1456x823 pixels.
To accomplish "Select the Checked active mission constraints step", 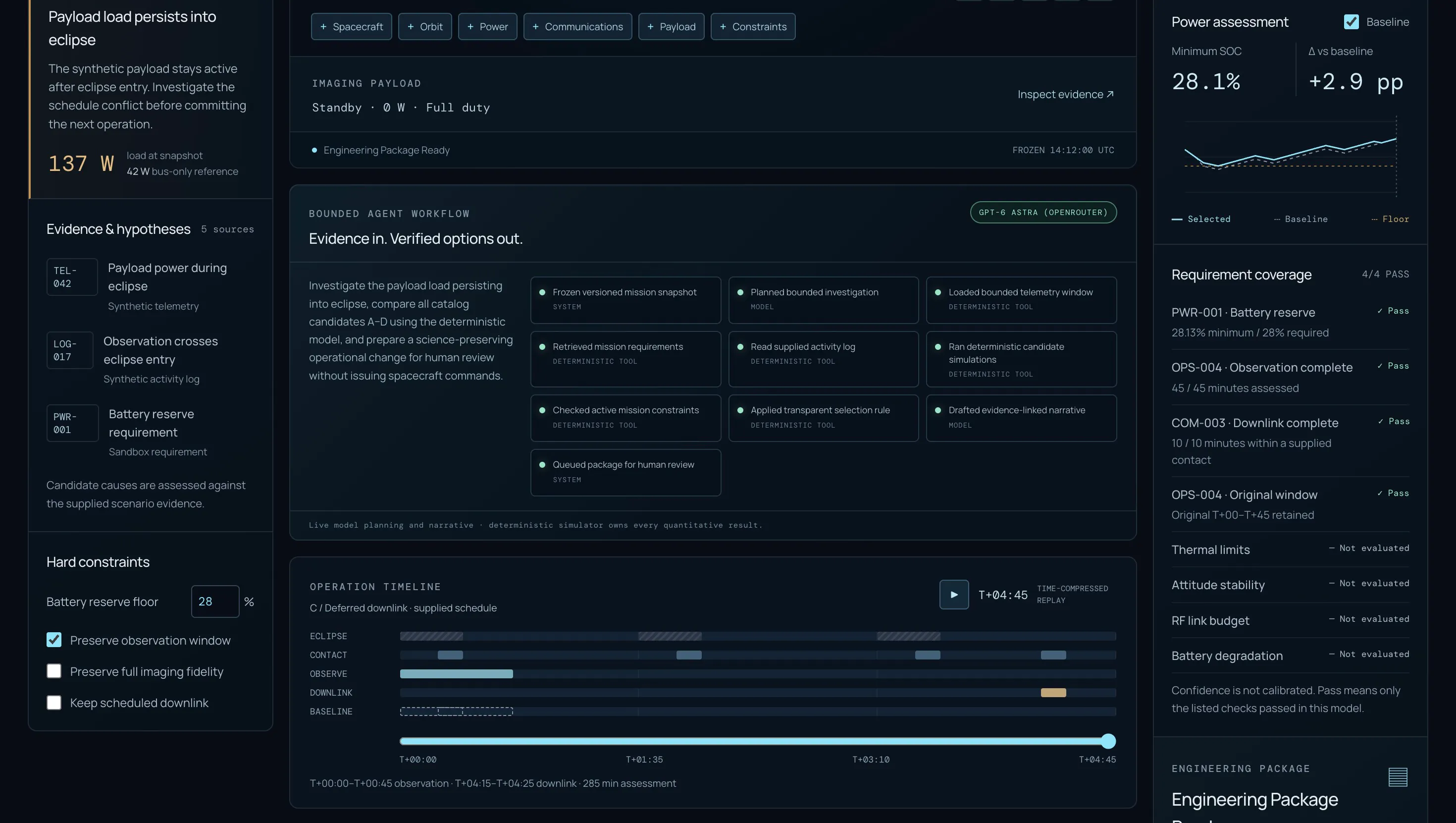I will 625,418.
